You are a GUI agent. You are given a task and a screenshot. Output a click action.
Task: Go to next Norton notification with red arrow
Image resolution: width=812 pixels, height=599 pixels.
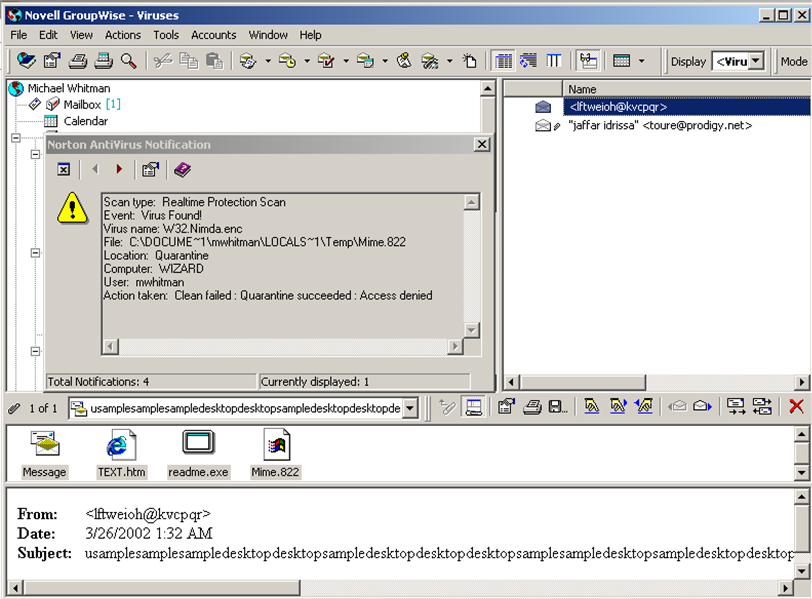[x=120, y=169]
